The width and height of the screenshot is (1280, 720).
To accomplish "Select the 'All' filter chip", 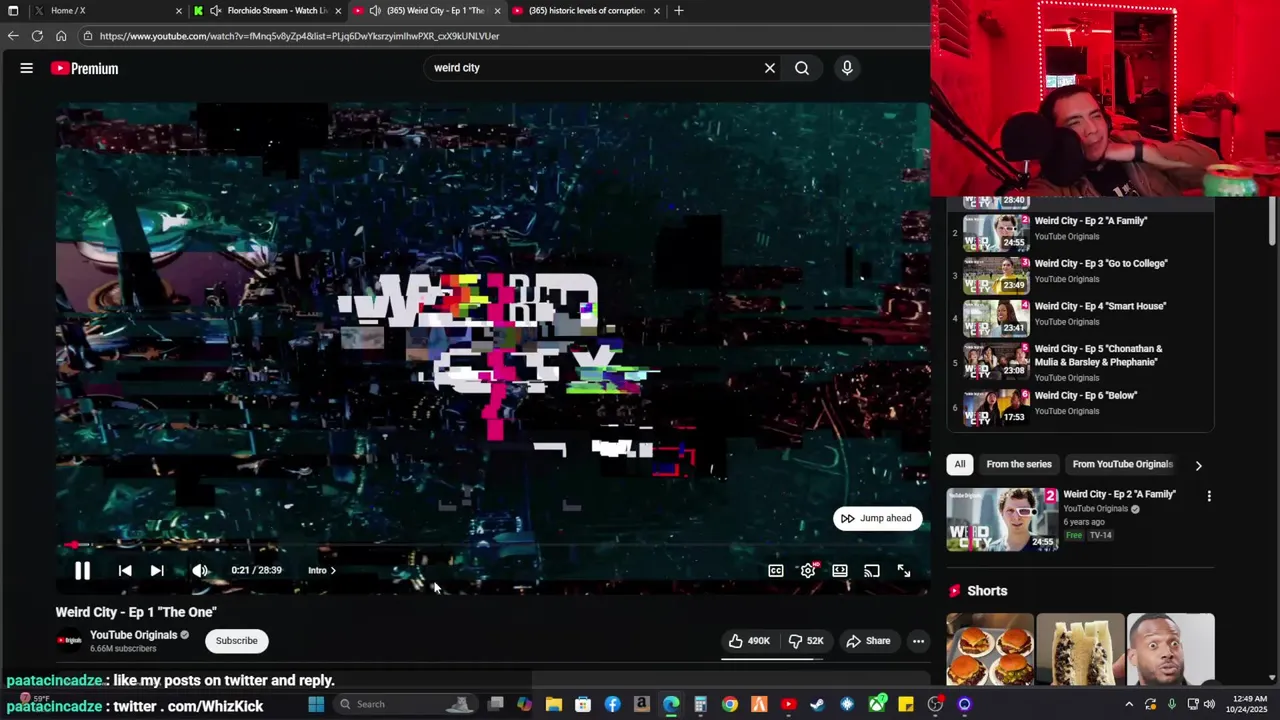I will (x=960, y=464).
